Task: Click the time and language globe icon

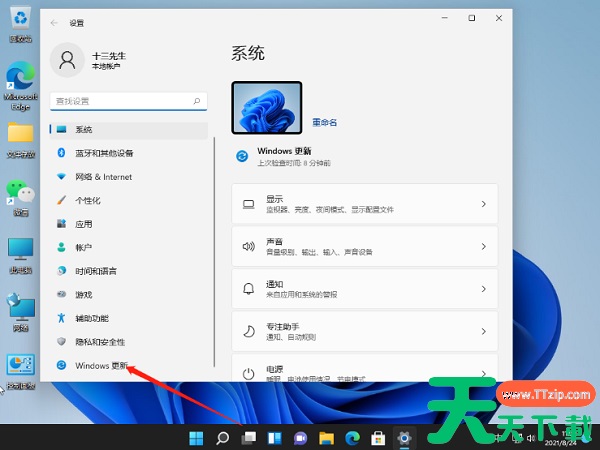Action: point(61,271)
